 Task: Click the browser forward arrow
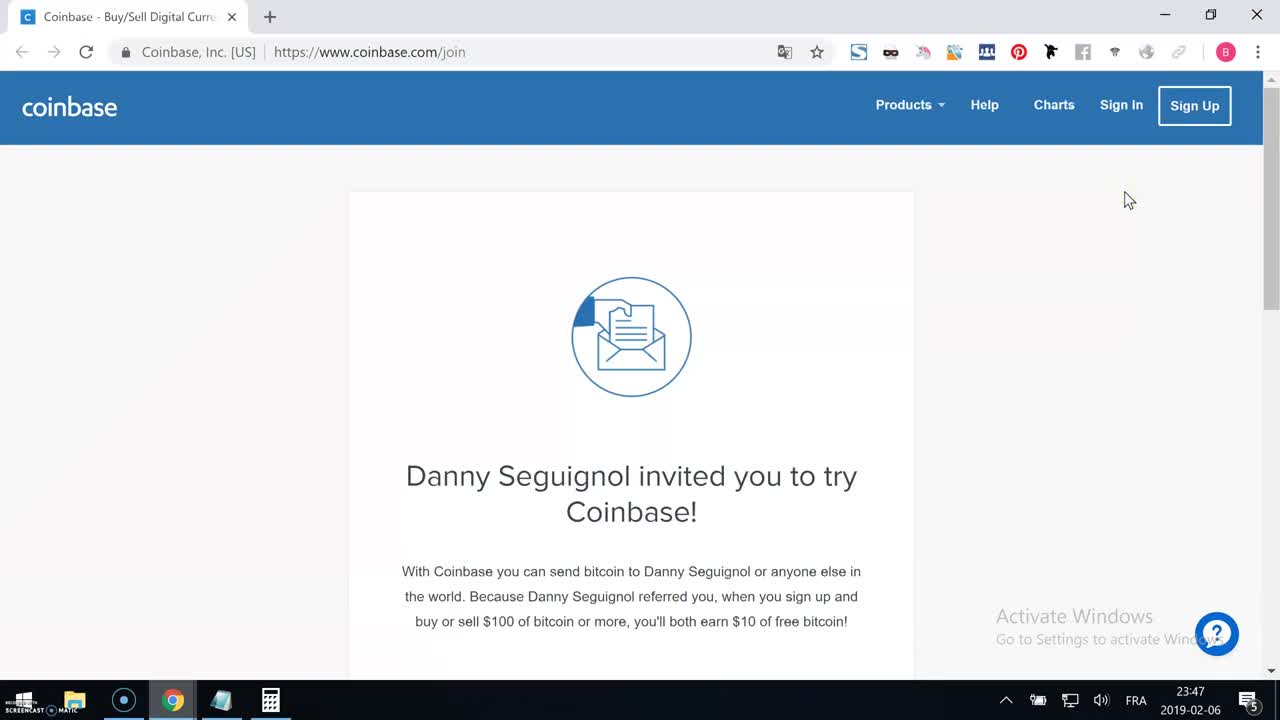click(x=54, y=52)
